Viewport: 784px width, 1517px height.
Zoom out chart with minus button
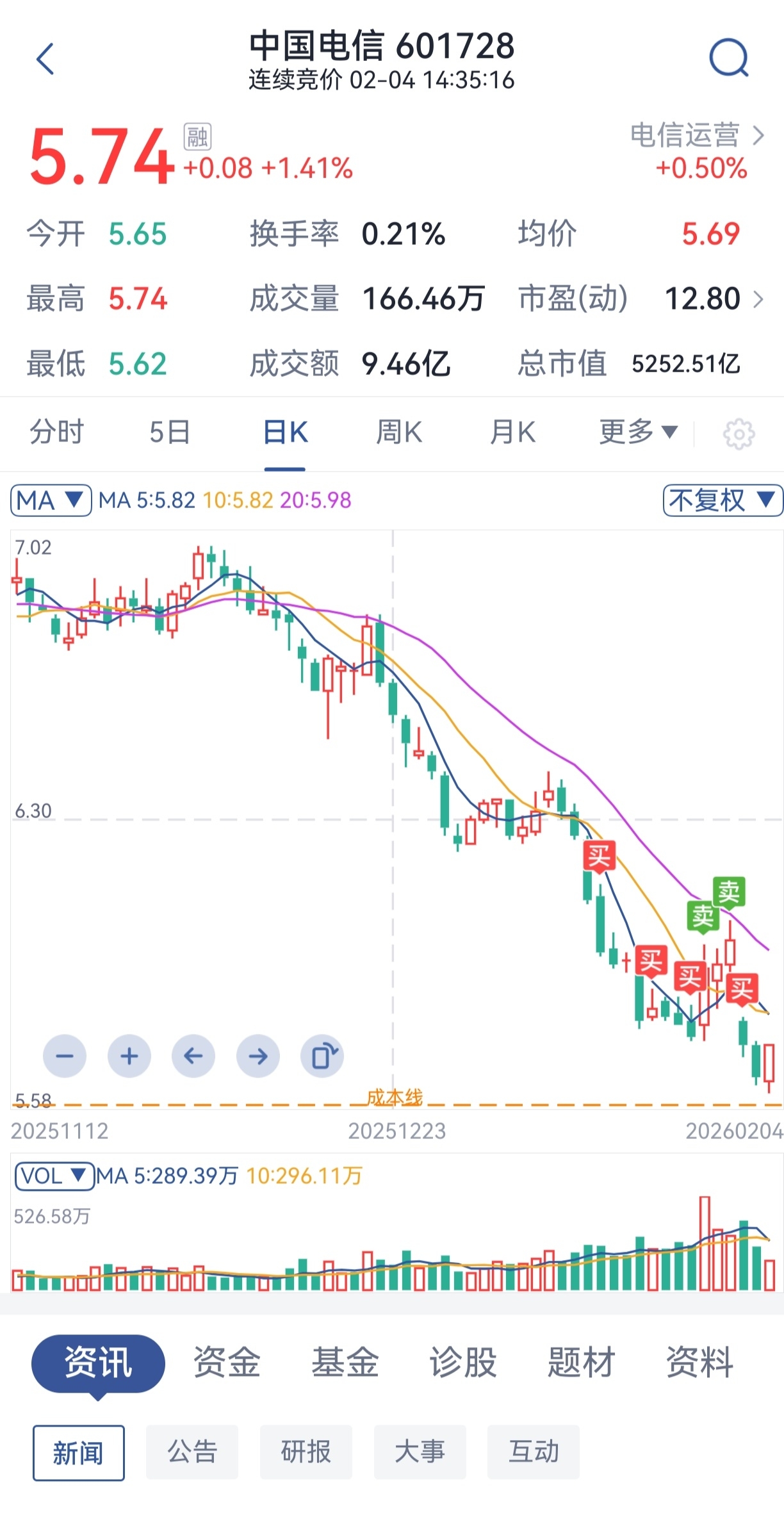coord(65,1056)
